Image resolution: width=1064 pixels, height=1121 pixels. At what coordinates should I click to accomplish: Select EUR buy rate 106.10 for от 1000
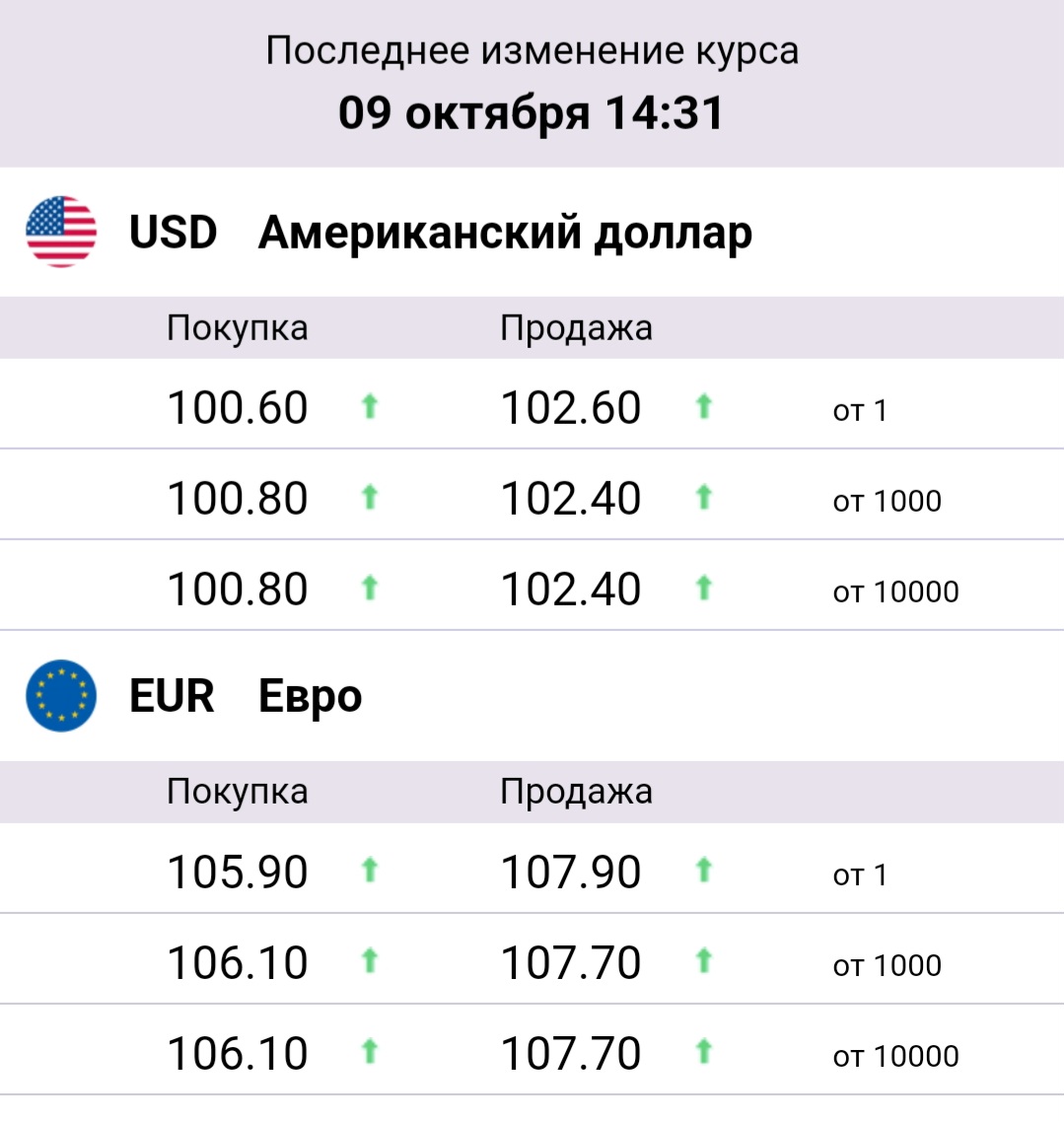(238, 962)
